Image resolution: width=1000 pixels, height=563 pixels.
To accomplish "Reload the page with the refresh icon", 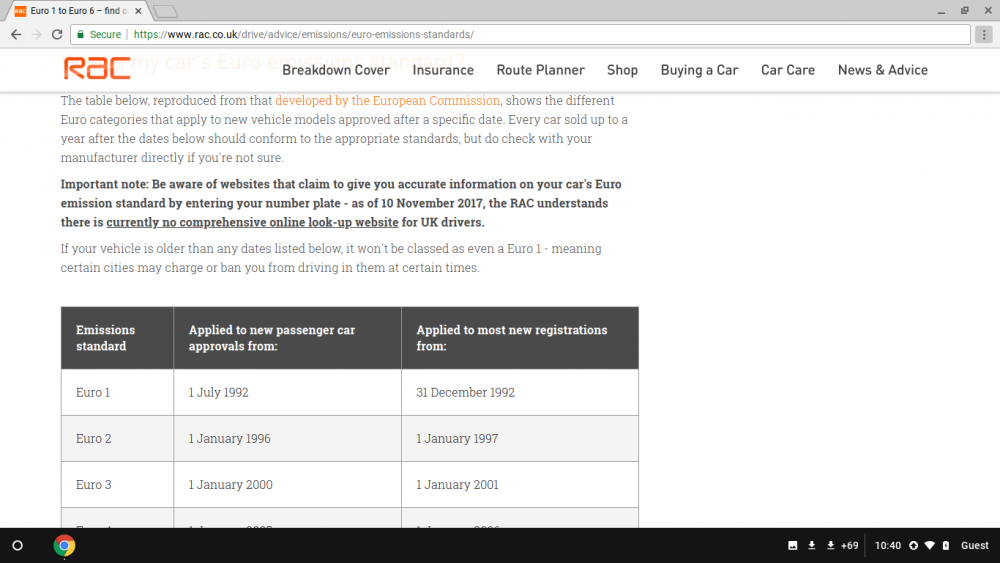I will pos(57,34).
